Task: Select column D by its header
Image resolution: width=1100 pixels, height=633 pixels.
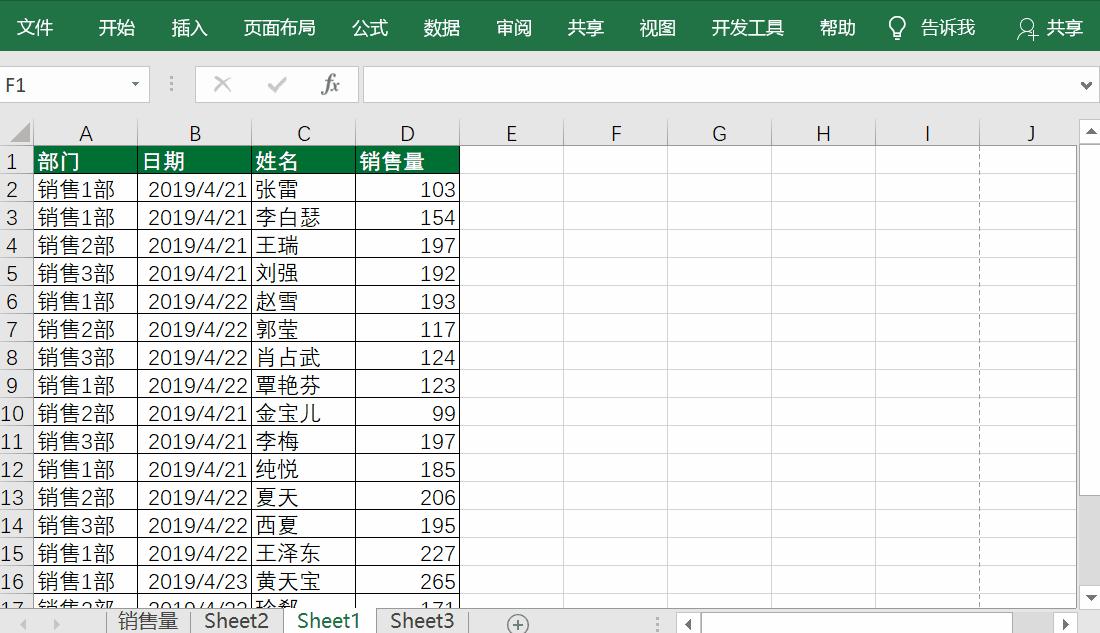Action: [x=407, y=132]
